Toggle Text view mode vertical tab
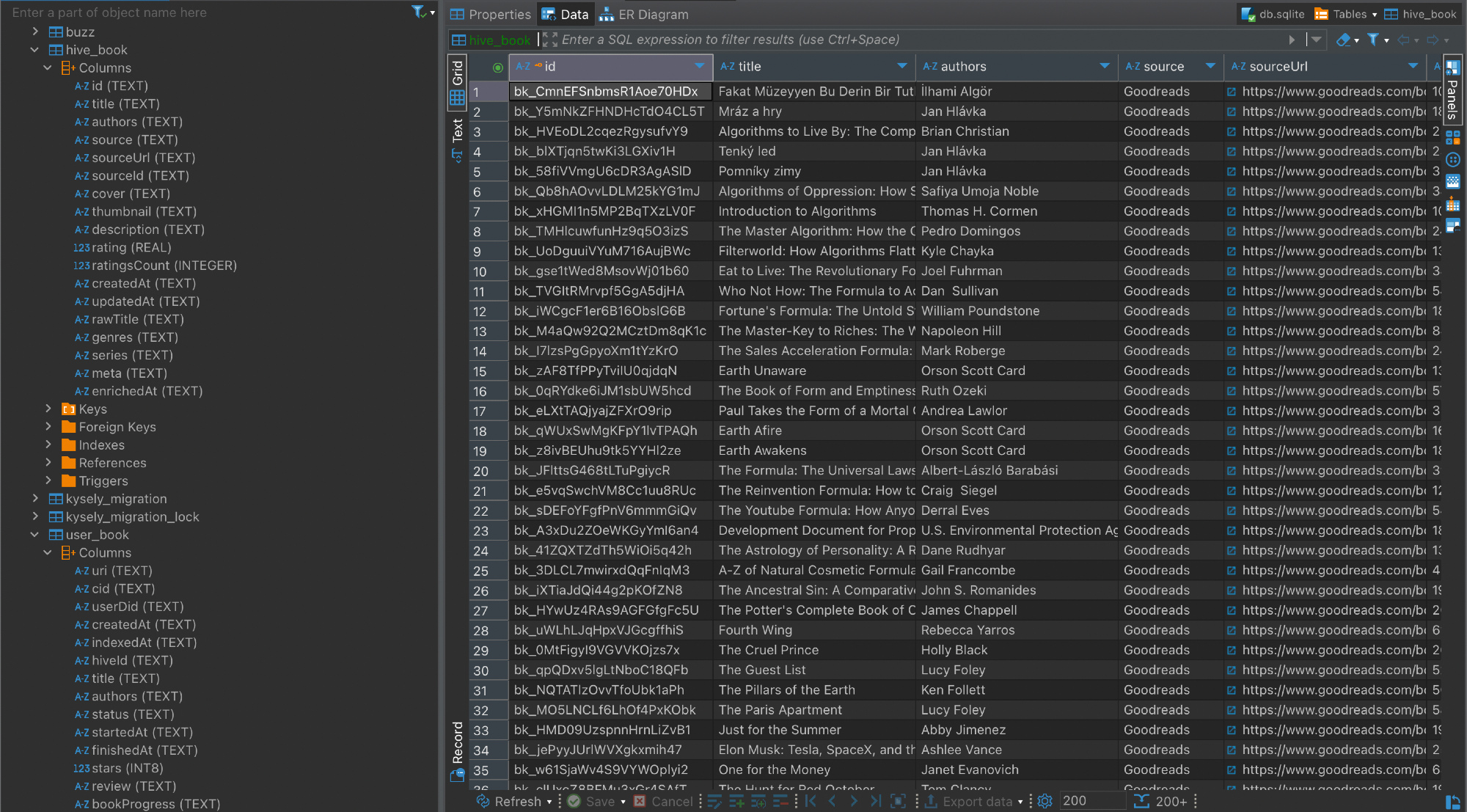Viewport: 1467px width, 812px height. pyautogui.click(x=457, y=131)
